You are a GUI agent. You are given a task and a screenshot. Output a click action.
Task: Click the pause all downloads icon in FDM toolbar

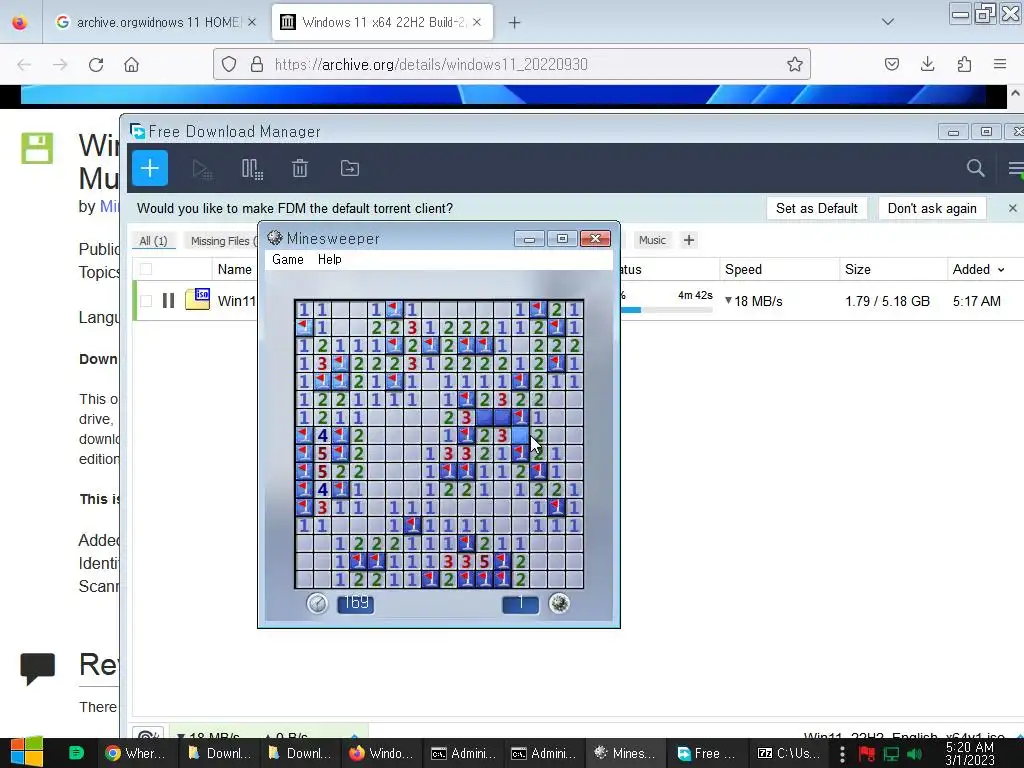pyautogui.click(x=252, y=169)
